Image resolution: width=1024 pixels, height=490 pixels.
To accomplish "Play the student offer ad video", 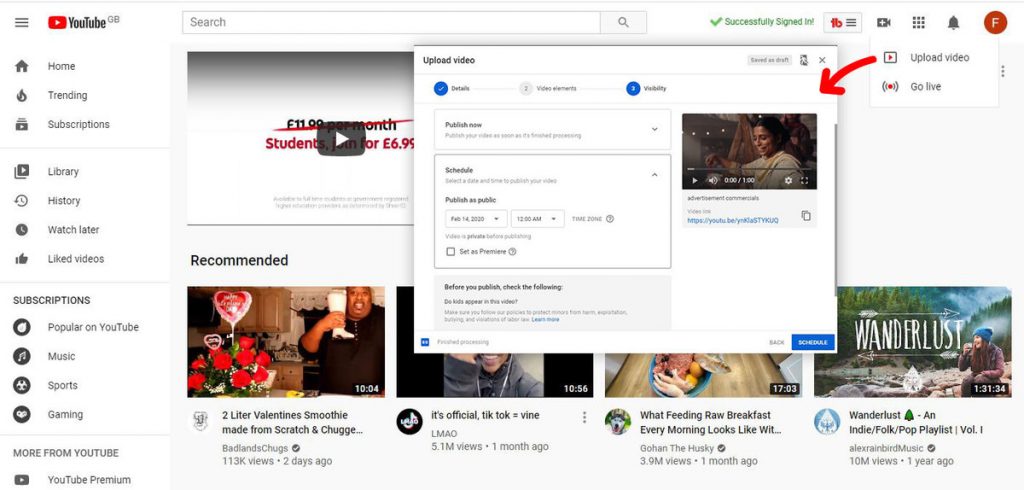I will 341,139.
